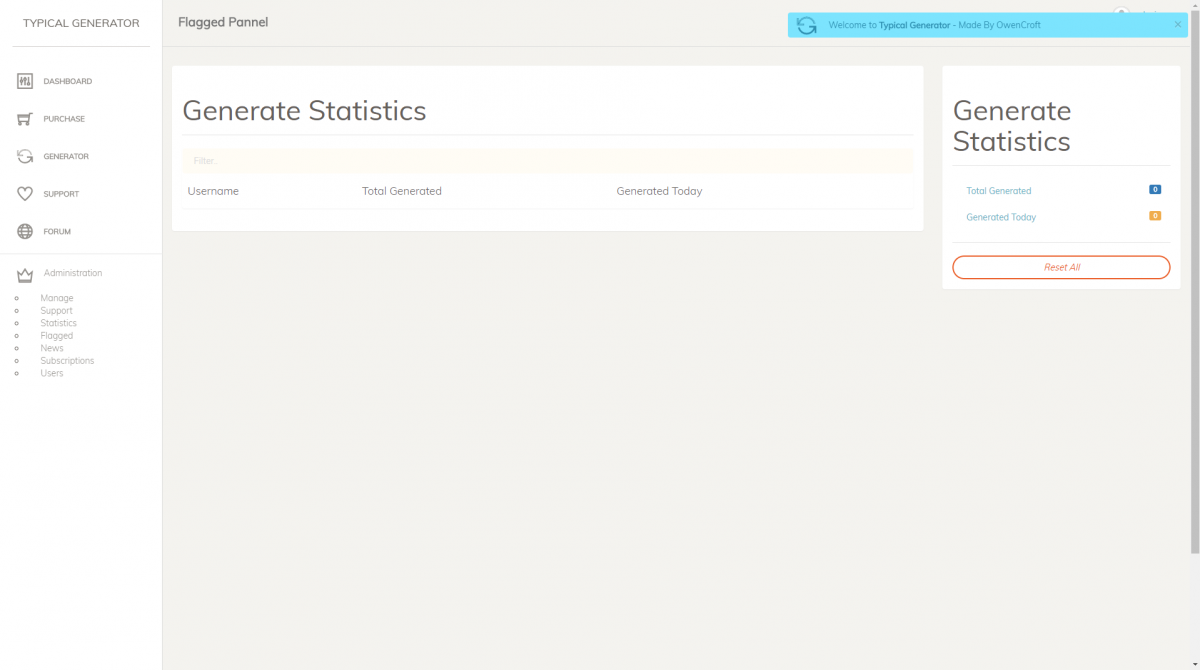The height and width of the screenshot is (670, 1200).
Task: Open Users in Administration menu
Action: (x=51, y=373)
